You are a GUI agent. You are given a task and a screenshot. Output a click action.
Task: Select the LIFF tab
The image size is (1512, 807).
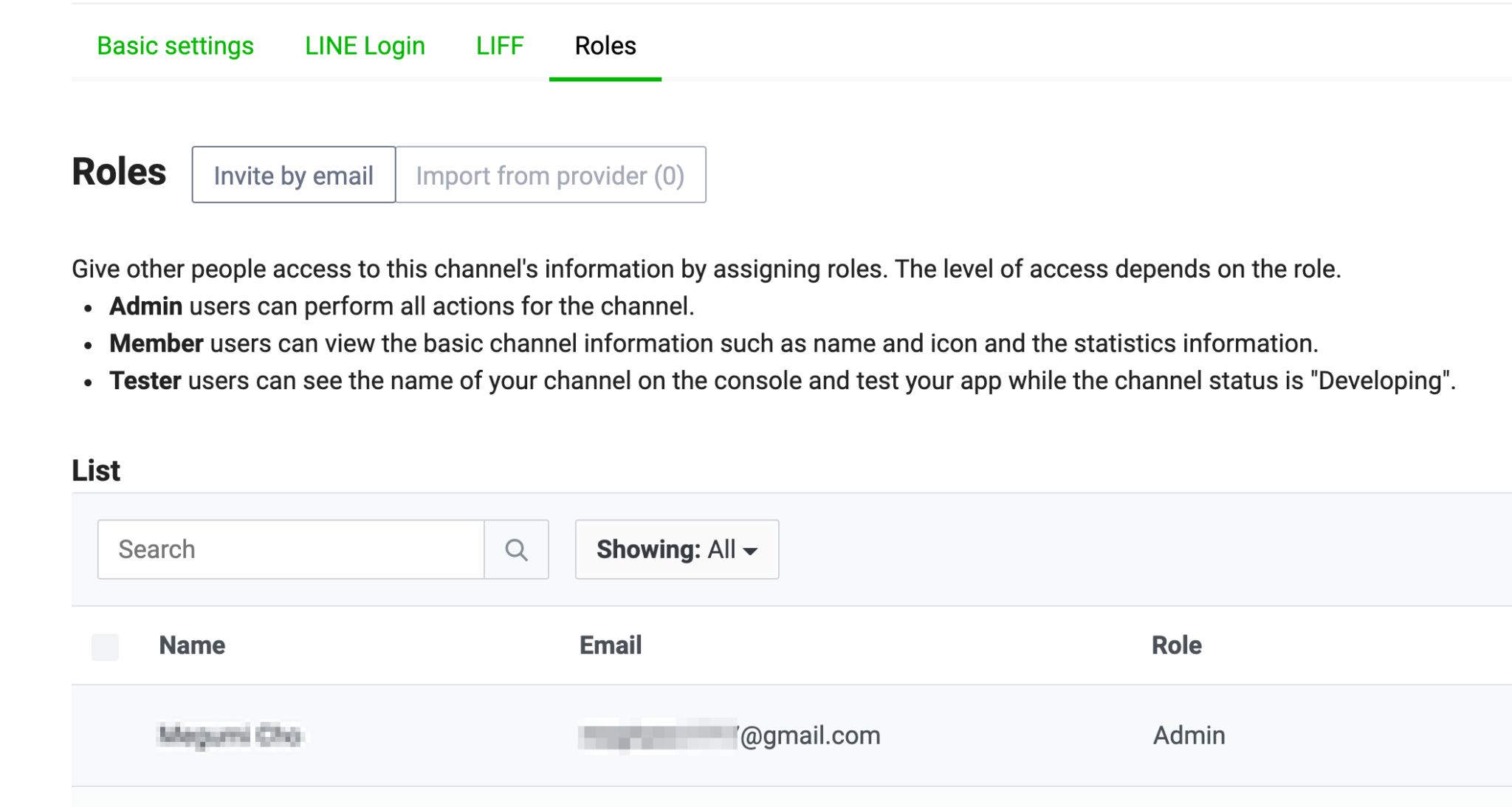[499, 46]
